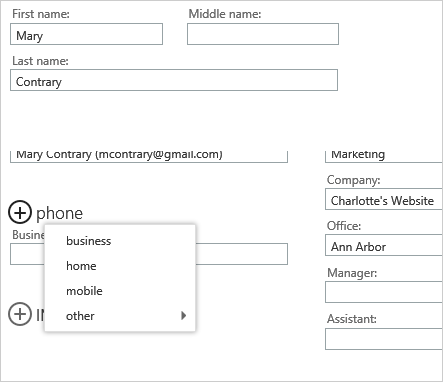This screenshot has height=382, width=443.
Task: Click the empty Middle name field
Action: click(263, 34)
